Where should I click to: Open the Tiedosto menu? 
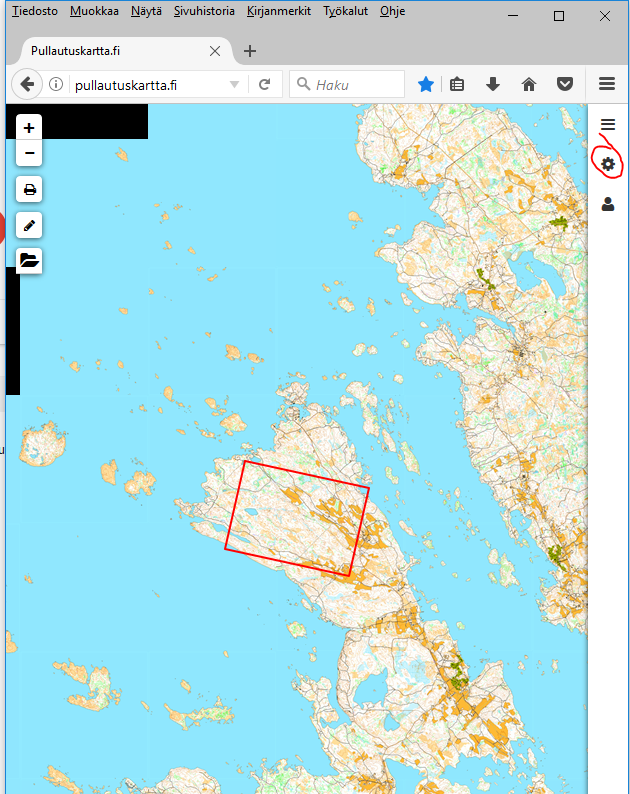click(x=35, y=11)
